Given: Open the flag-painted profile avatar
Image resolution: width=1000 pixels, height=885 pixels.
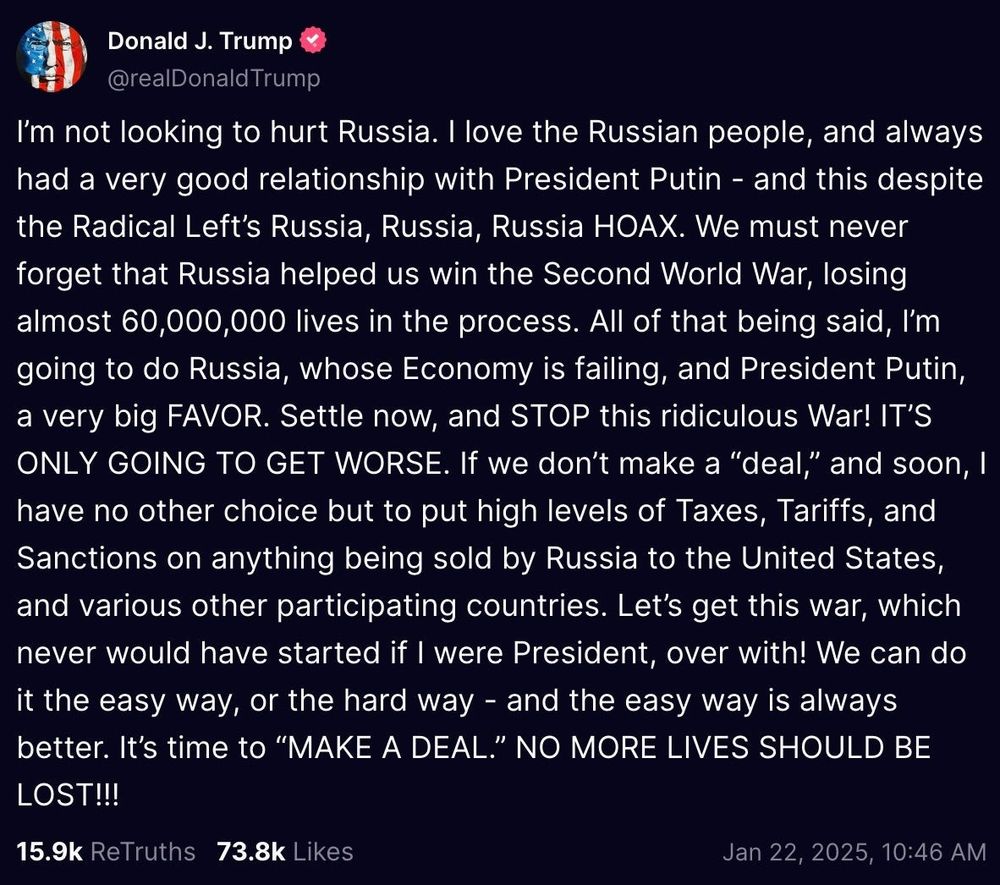Looking at the screenshot, I should click(x=52, y=57).
